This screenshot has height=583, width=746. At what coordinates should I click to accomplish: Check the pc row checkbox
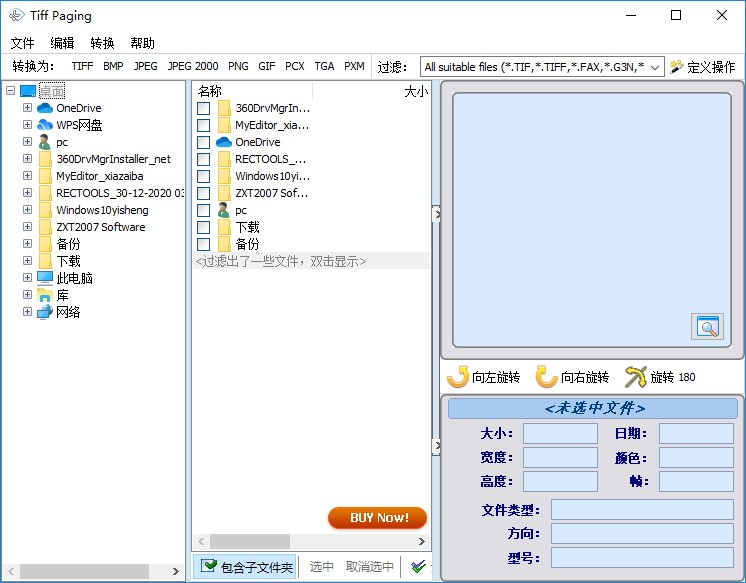tap(204, 210)
